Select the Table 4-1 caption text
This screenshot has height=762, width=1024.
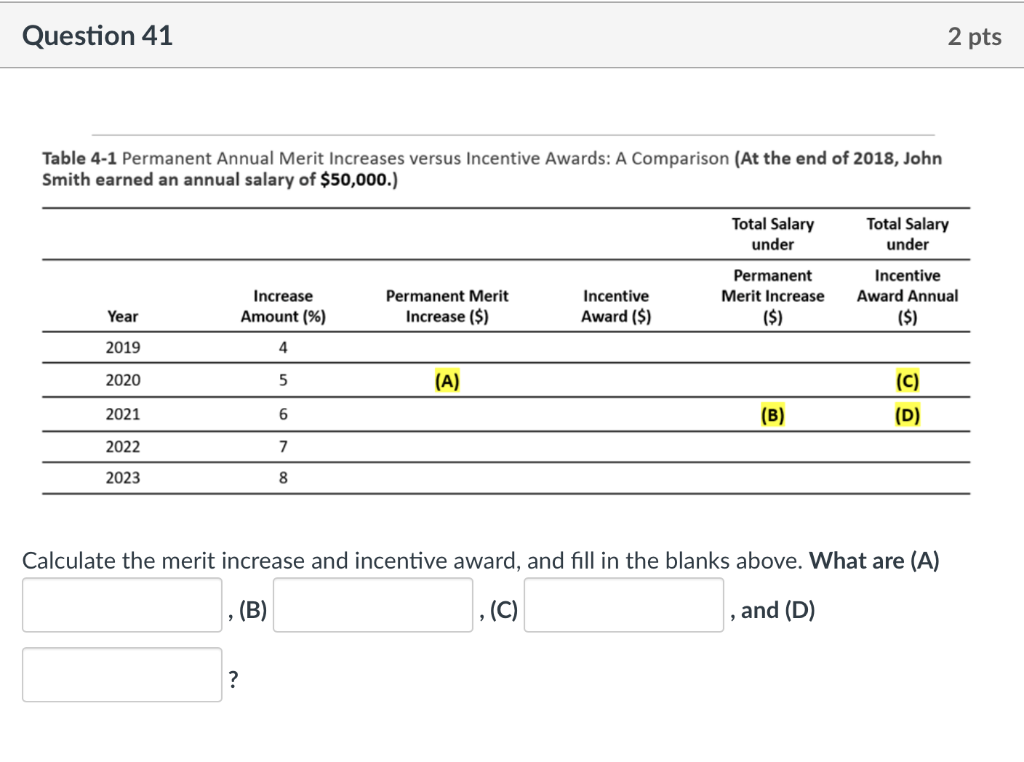coord(492,167)
